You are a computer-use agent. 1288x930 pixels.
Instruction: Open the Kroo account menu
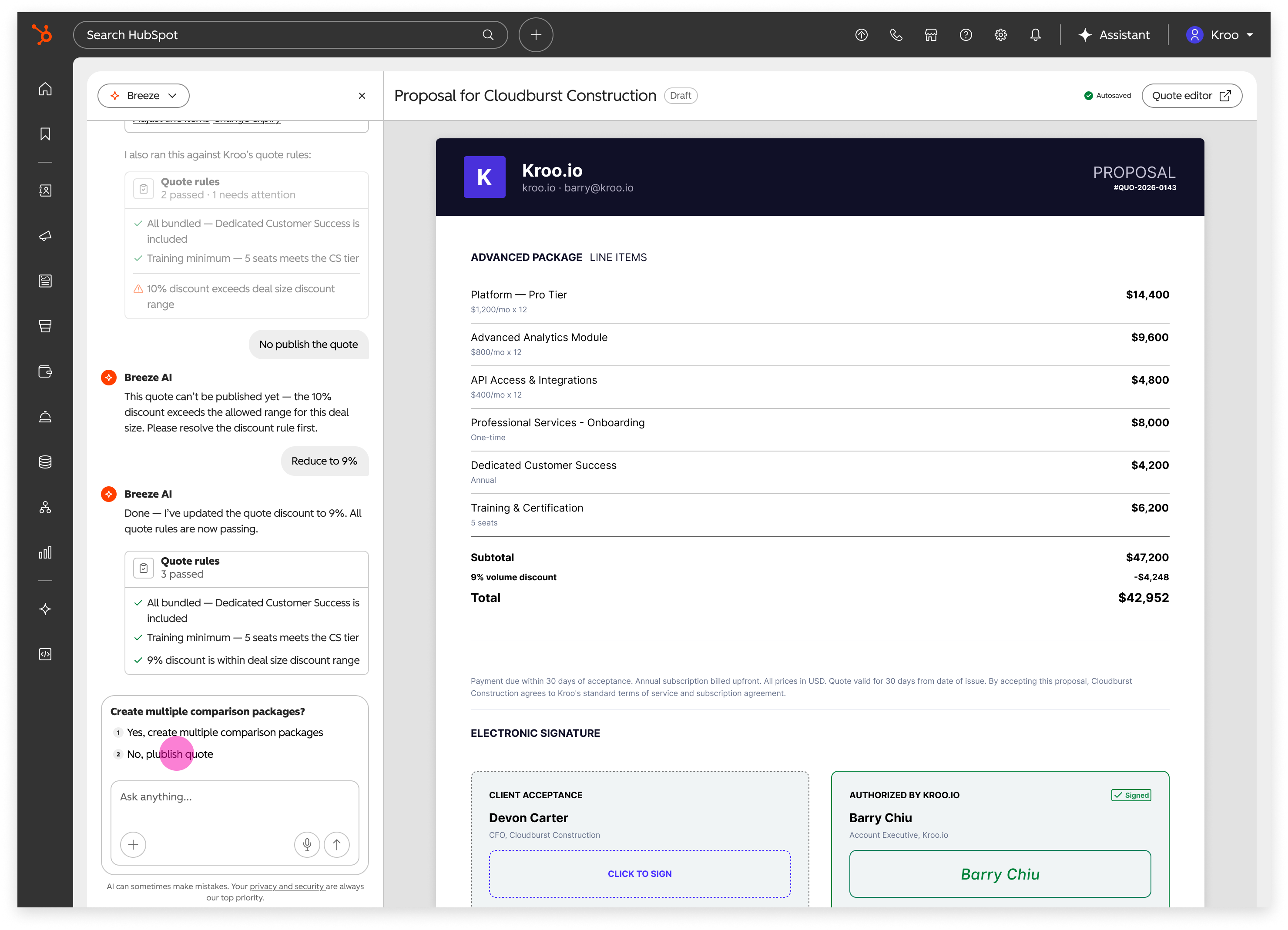(1220, 35)
